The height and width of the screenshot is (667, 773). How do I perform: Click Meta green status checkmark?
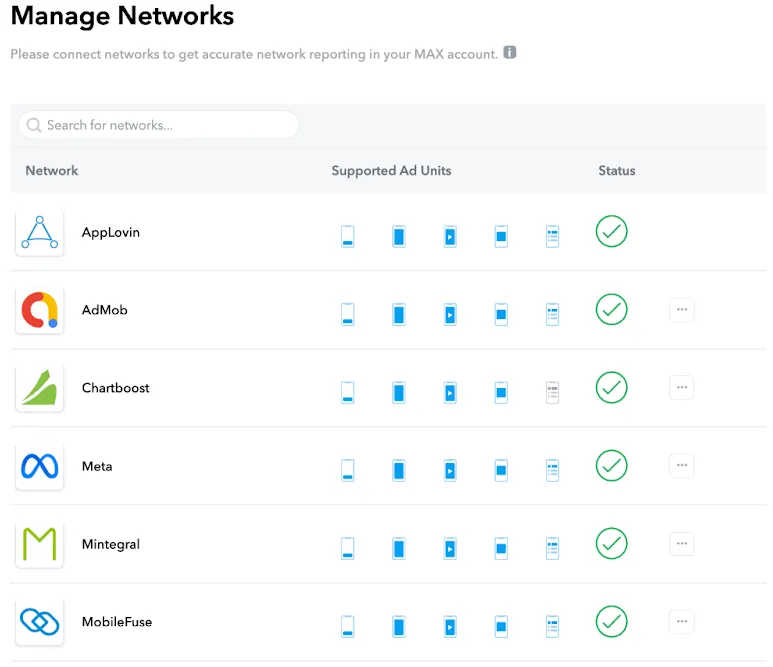click(x=611, y=465)
